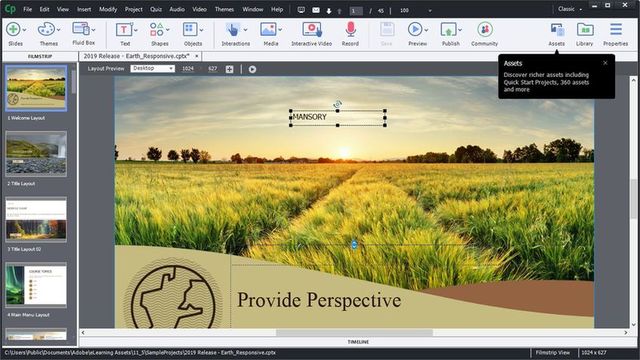Select the Main Menu Layout thumbnail
This screenshot has height=360, width=640.
[36, 285]
